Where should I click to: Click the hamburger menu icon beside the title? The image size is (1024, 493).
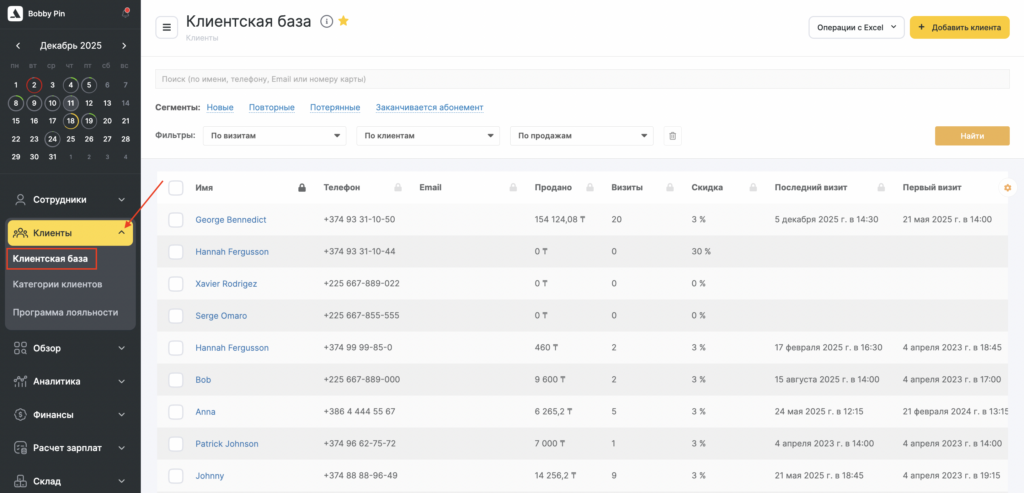[x=167, y=27]
